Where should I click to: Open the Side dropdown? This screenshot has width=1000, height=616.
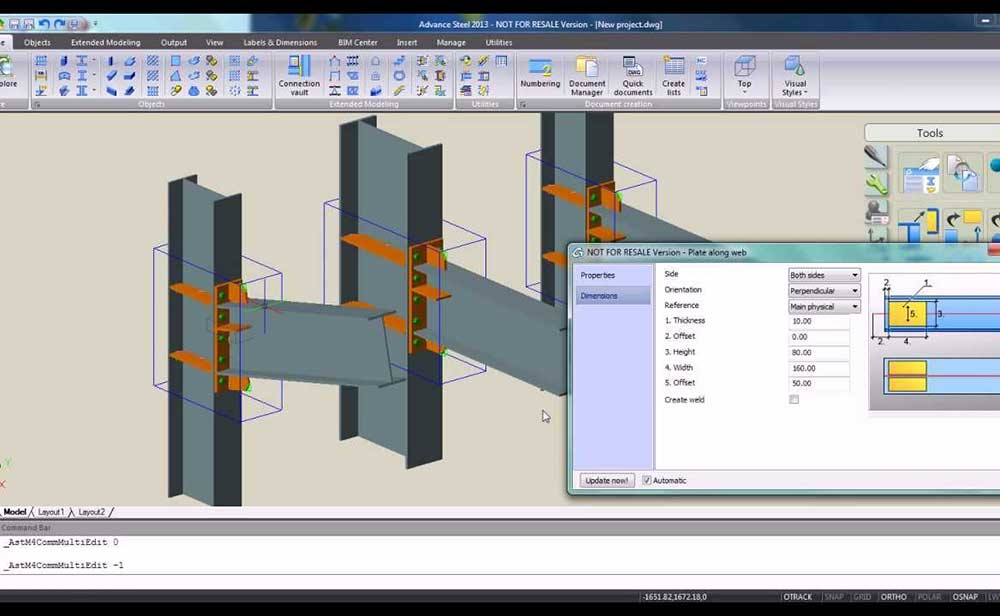(x=824, y=275)
